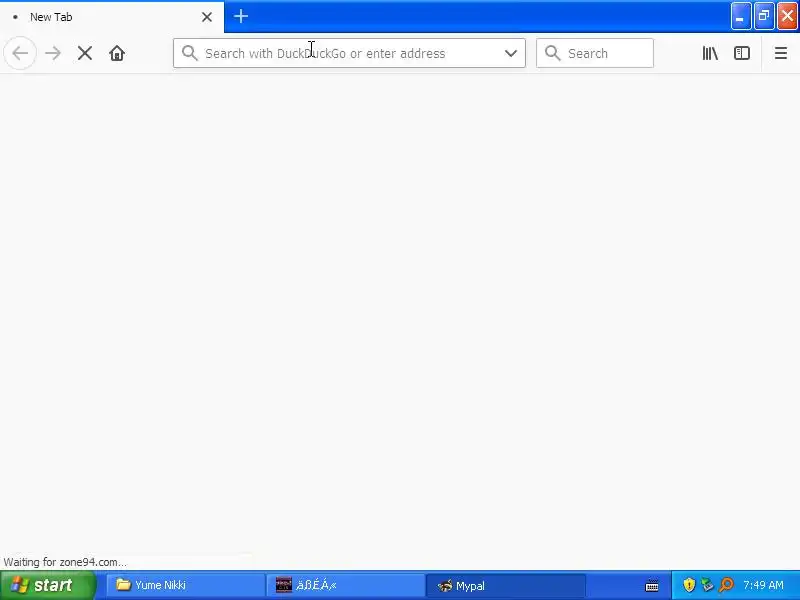Viewport: 800px width, 600px height.
Task: Select the Mypal taskbar button
Action: point(505,585)
